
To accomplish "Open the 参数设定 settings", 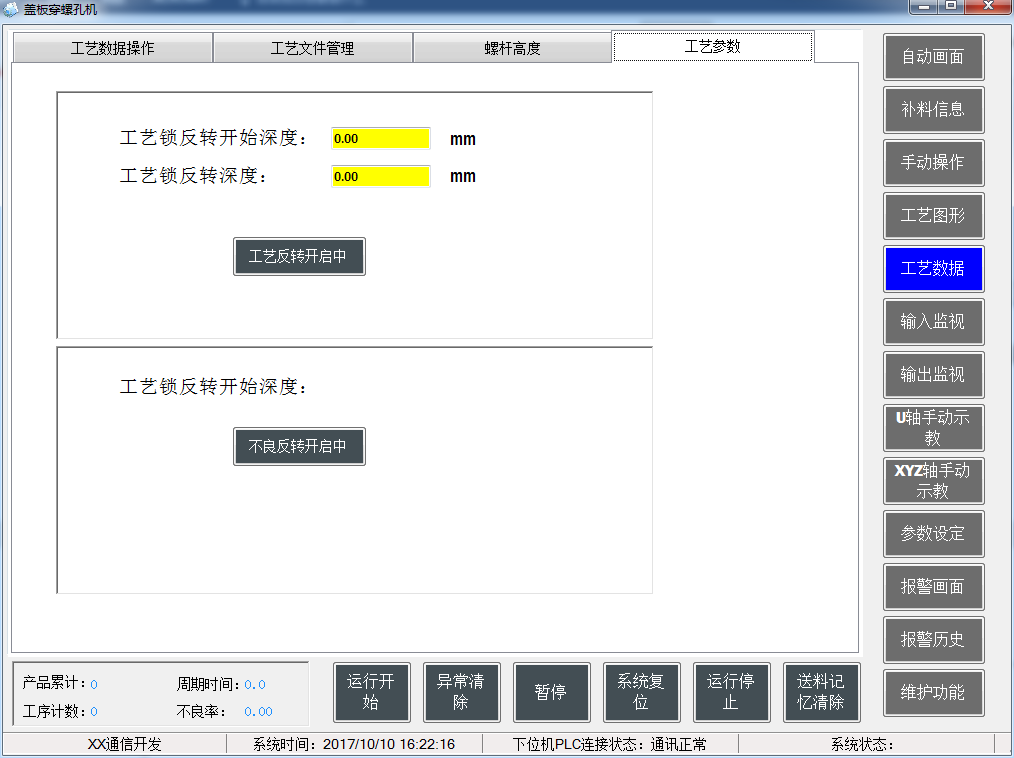I will [933, 534].
